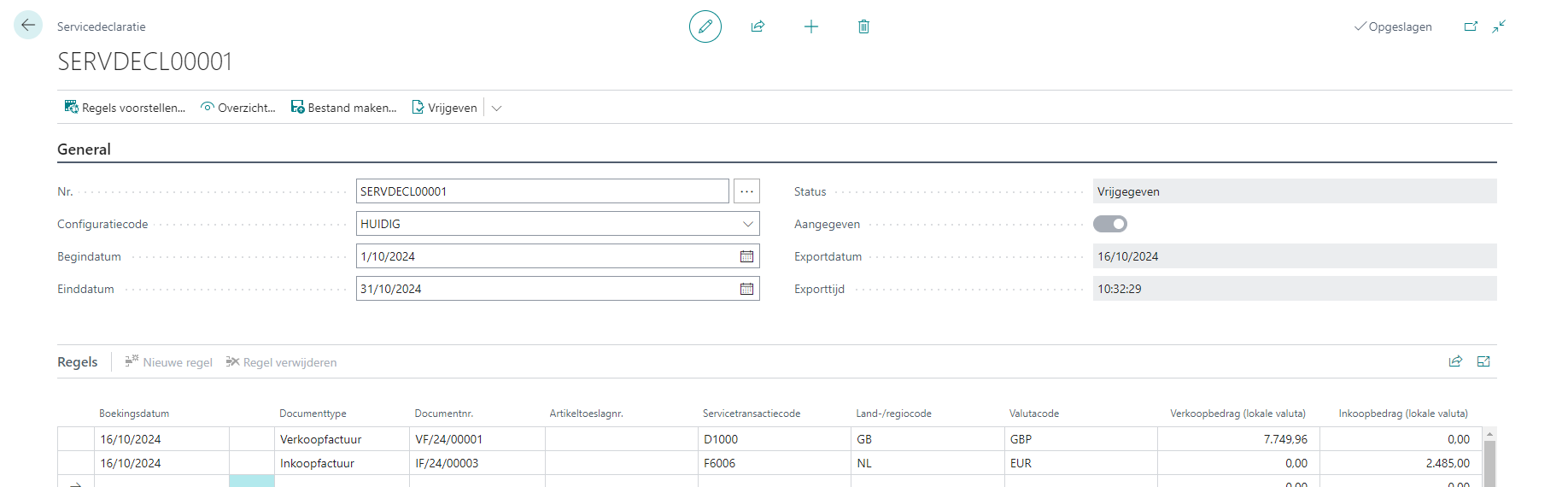Click the Regels list vertical scrollbar

click(1489, 458)
